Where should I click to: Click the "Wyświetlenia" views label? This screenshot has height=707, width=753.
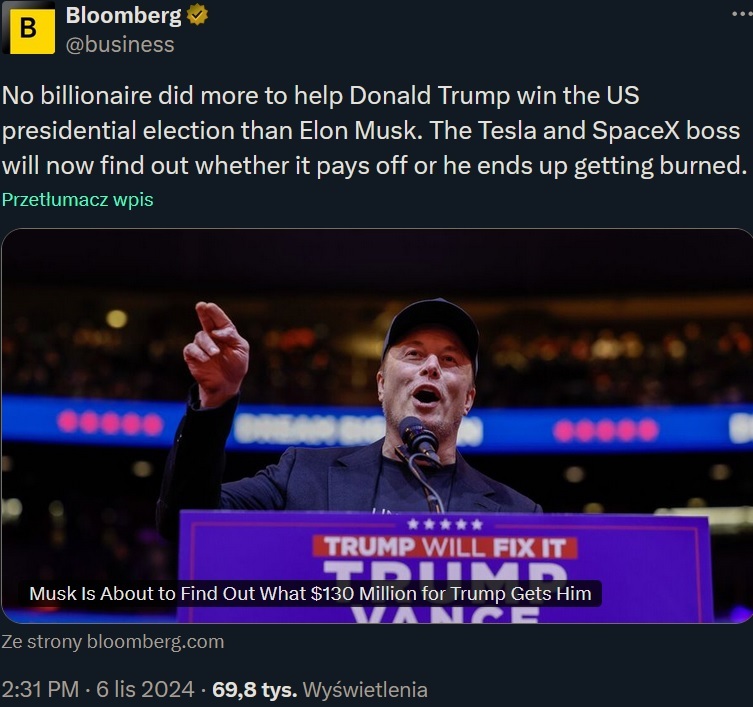(x=365, y=690)
